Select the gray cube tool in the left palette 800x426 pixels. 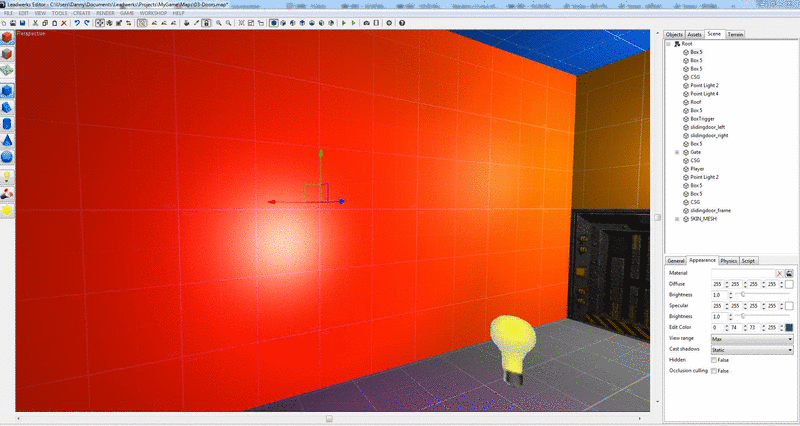[7, 54]
